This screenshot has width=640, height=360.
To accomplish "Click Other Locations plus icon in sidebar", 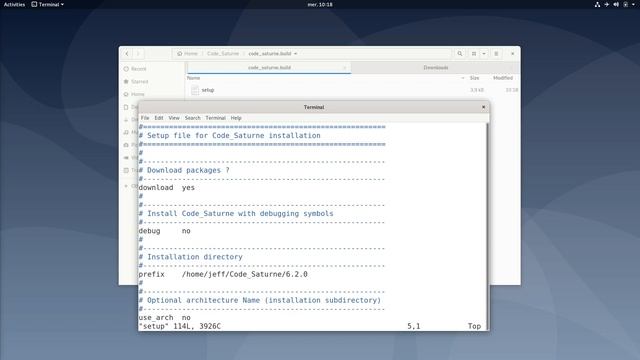I will coord(126,186).
